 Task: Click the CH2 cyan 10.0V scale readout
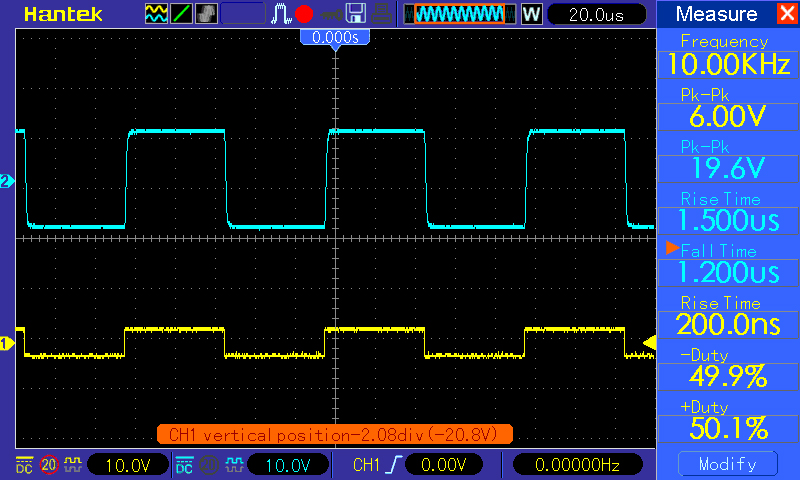point(288,465)
